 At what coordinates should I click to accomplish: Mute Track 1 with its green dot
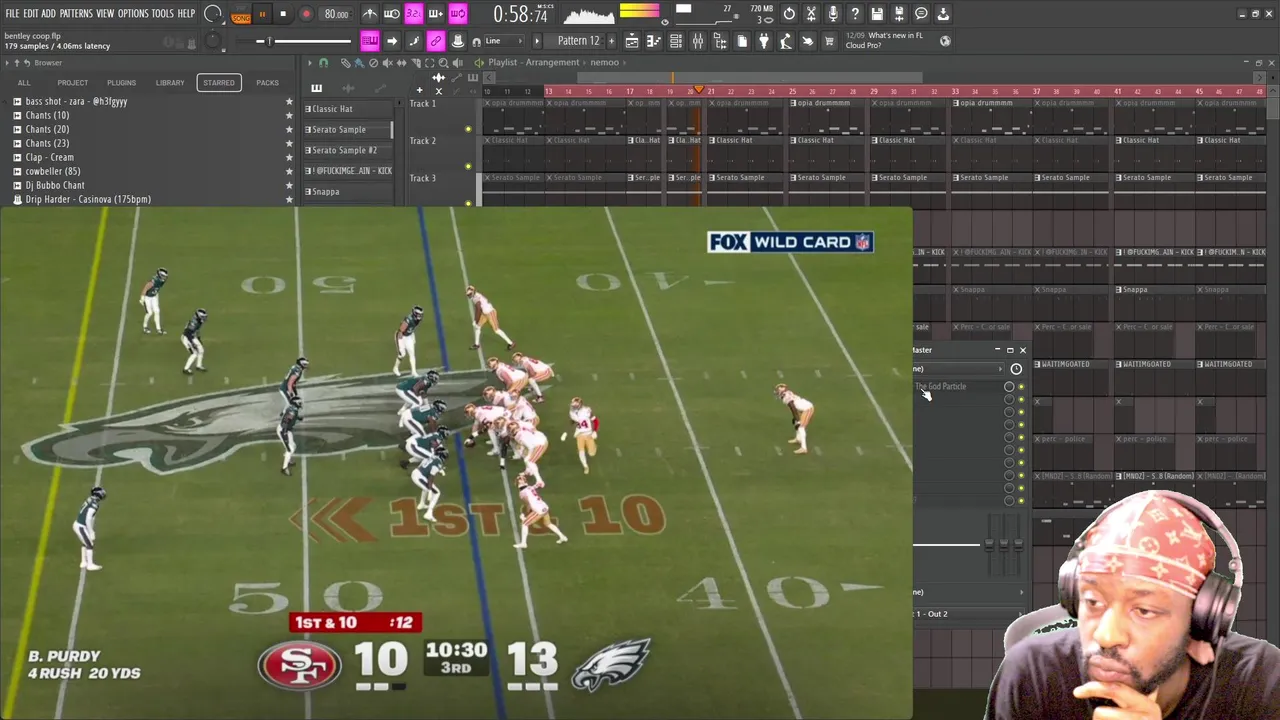click(x=468, y=129)
